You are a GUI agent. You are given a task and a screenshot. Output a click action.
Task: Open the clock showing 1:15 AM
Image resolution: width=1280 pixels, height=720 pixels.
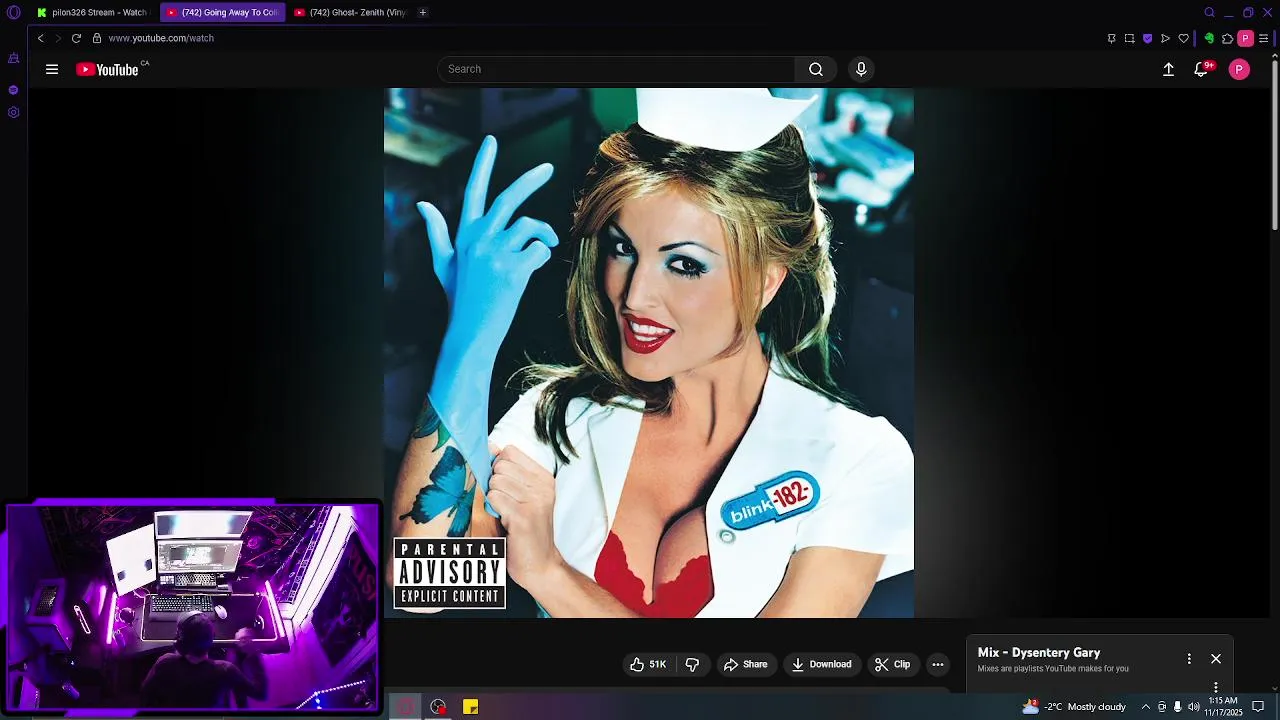[x=1223, y=707]
